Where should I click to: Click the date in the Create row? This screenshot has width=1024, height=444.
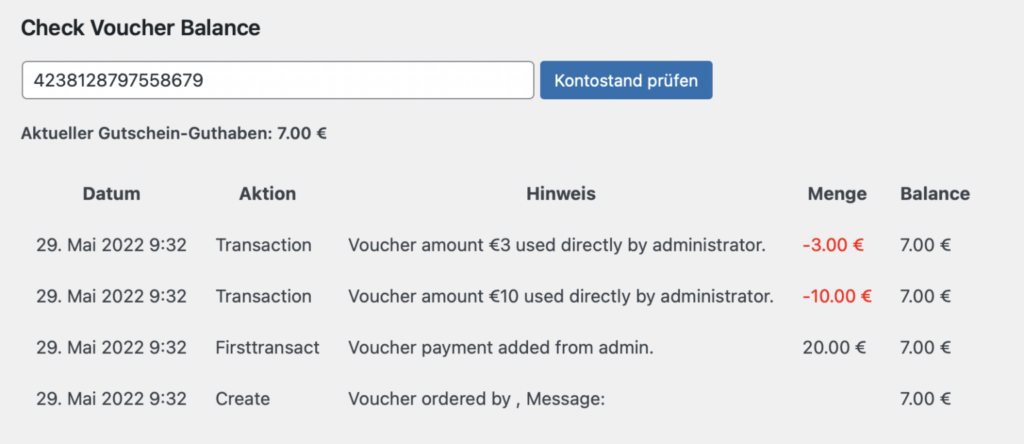point(111,398)
